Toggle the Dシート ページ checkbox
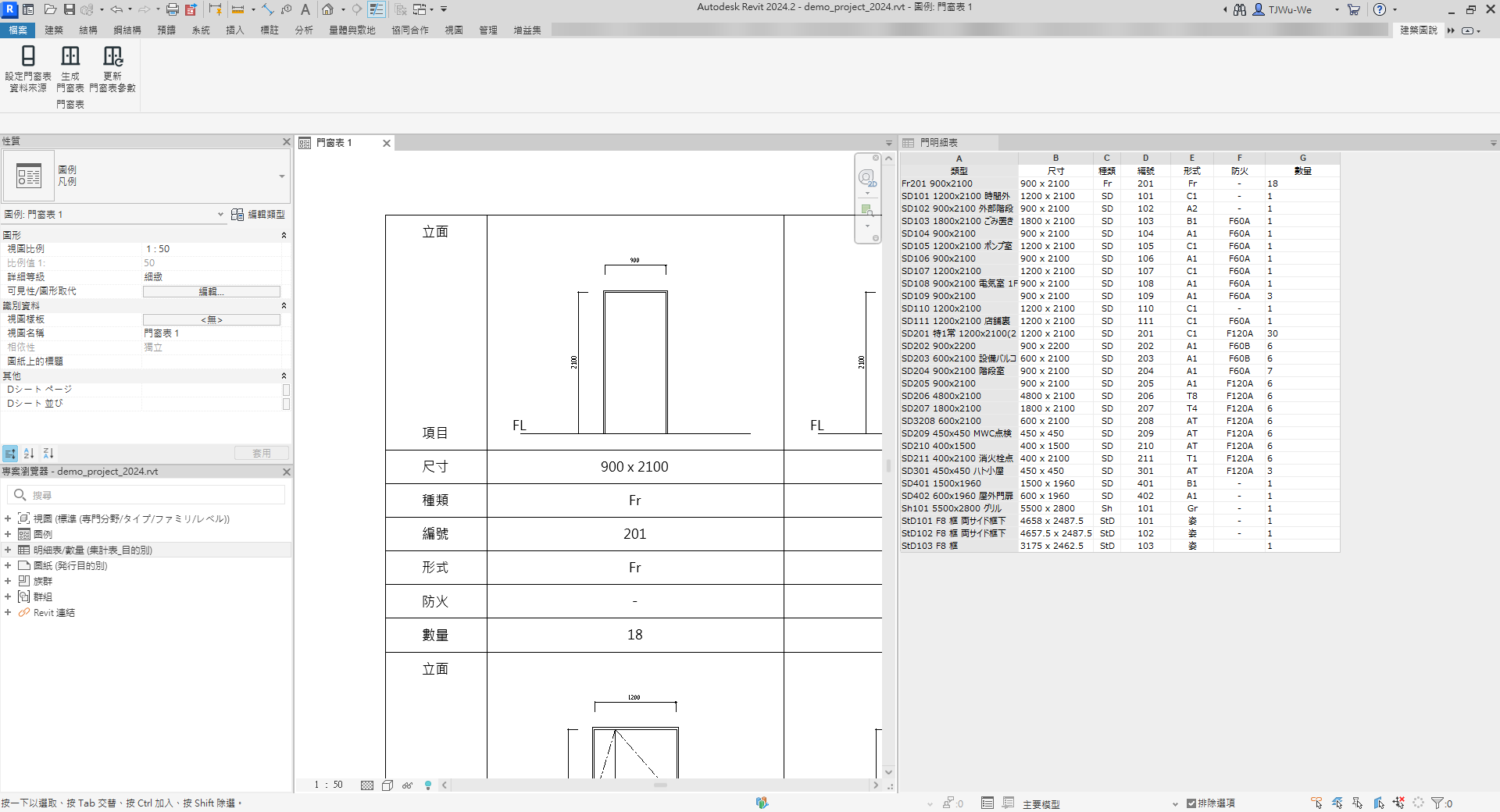The image size is (1500, 812). (286, 390)
